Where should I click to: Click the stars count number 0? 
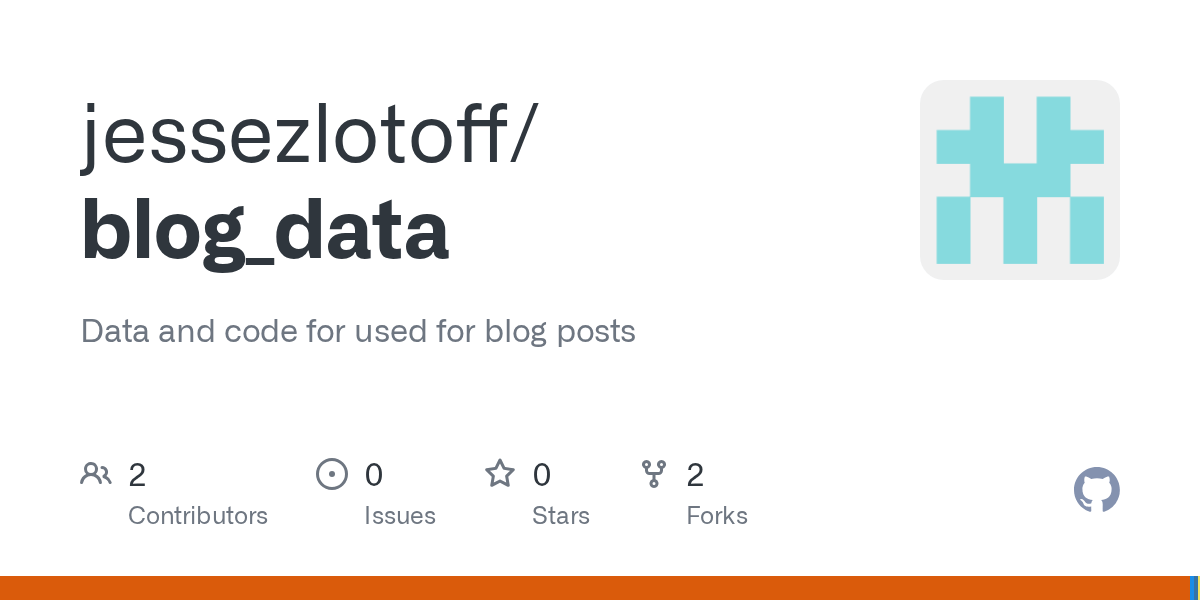click(542, 474)
